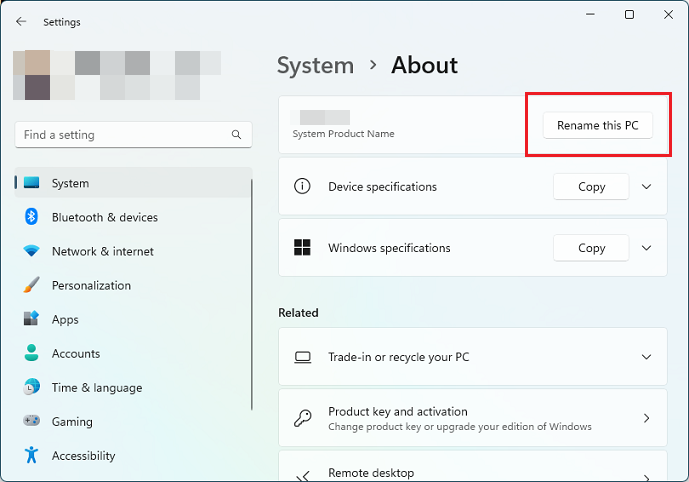This screenshot has width=689, height=482.
Task: Click 'Change product key or upgrade' description
Action: (460, 427)
